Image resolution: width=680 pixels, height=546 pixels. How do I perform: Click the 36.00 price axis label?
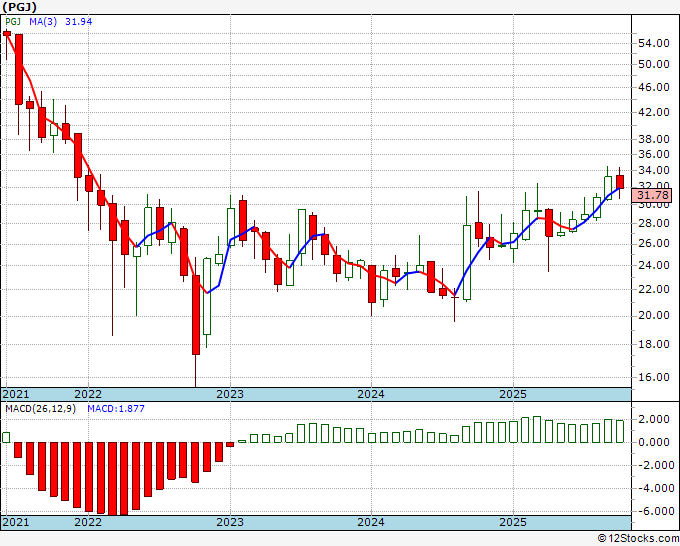pos(654,154)
